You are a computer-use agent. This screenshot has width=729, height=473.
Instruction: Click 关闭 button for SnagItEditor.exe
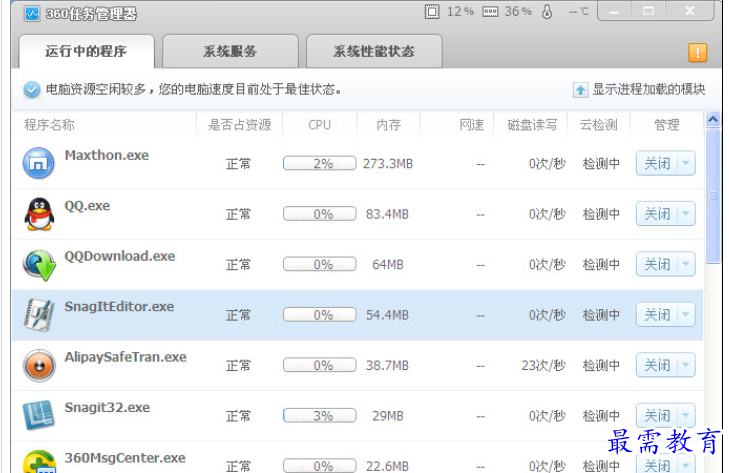click(657, 315)
